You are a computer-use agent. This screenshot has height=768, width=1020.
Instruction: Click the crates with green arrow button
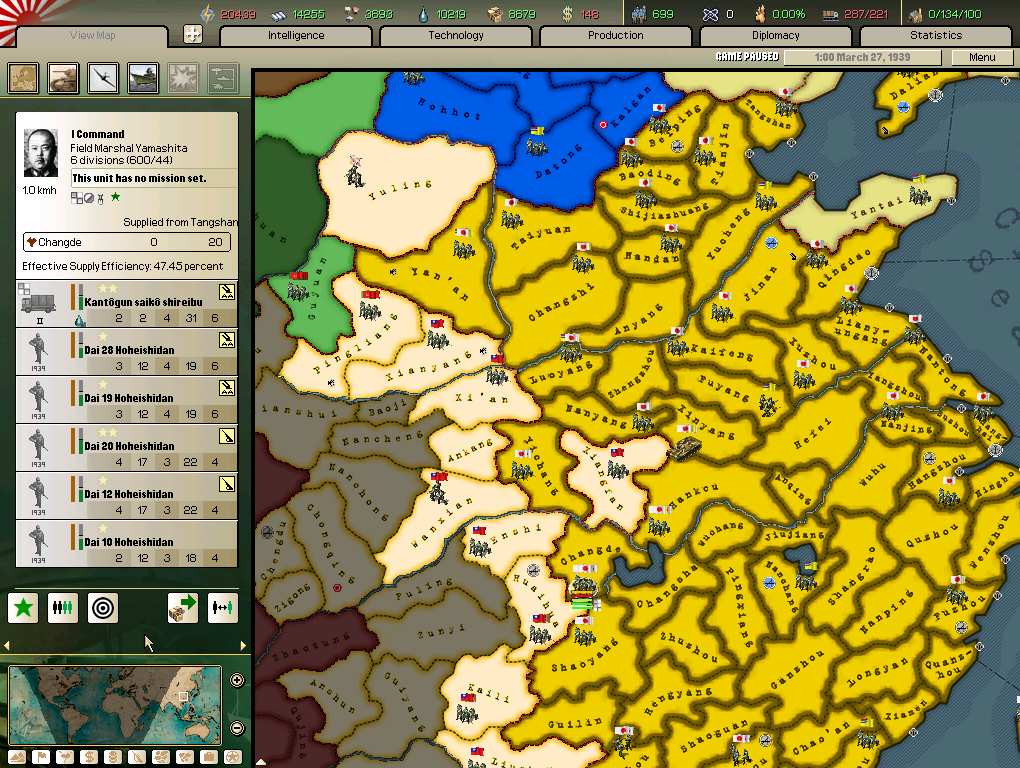coord(183,608)
